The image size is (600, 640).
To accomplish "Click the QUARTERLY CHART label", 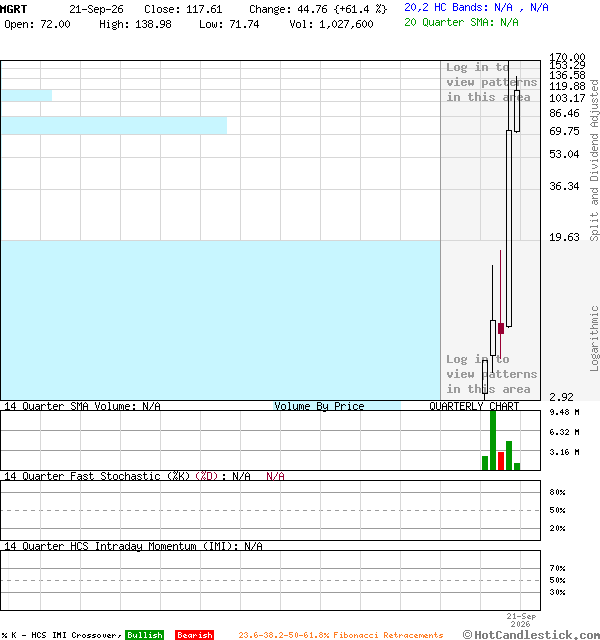I will tap(474, 406).
